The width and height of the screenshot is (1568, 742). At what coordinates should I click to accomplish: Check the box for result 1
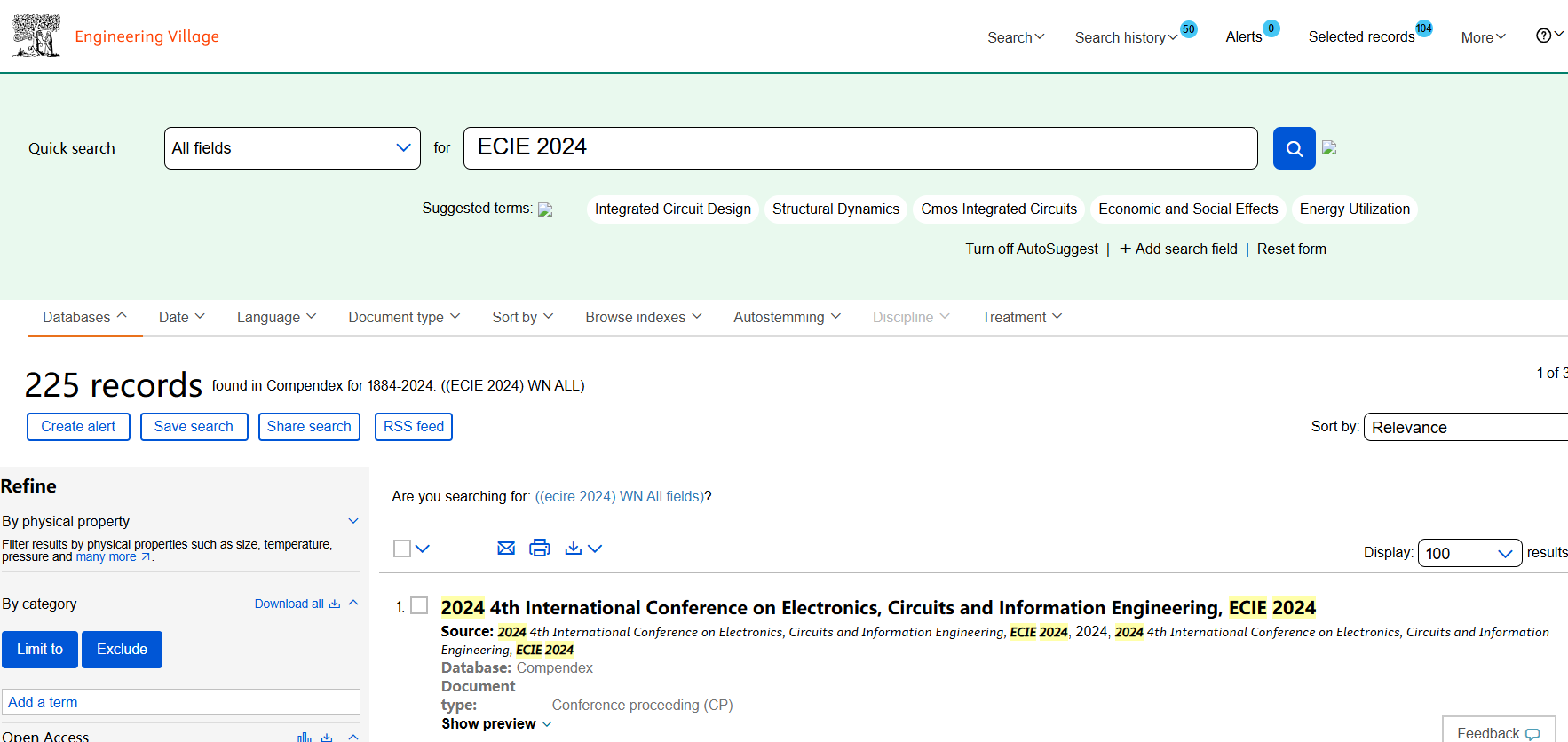click(419, 605)
